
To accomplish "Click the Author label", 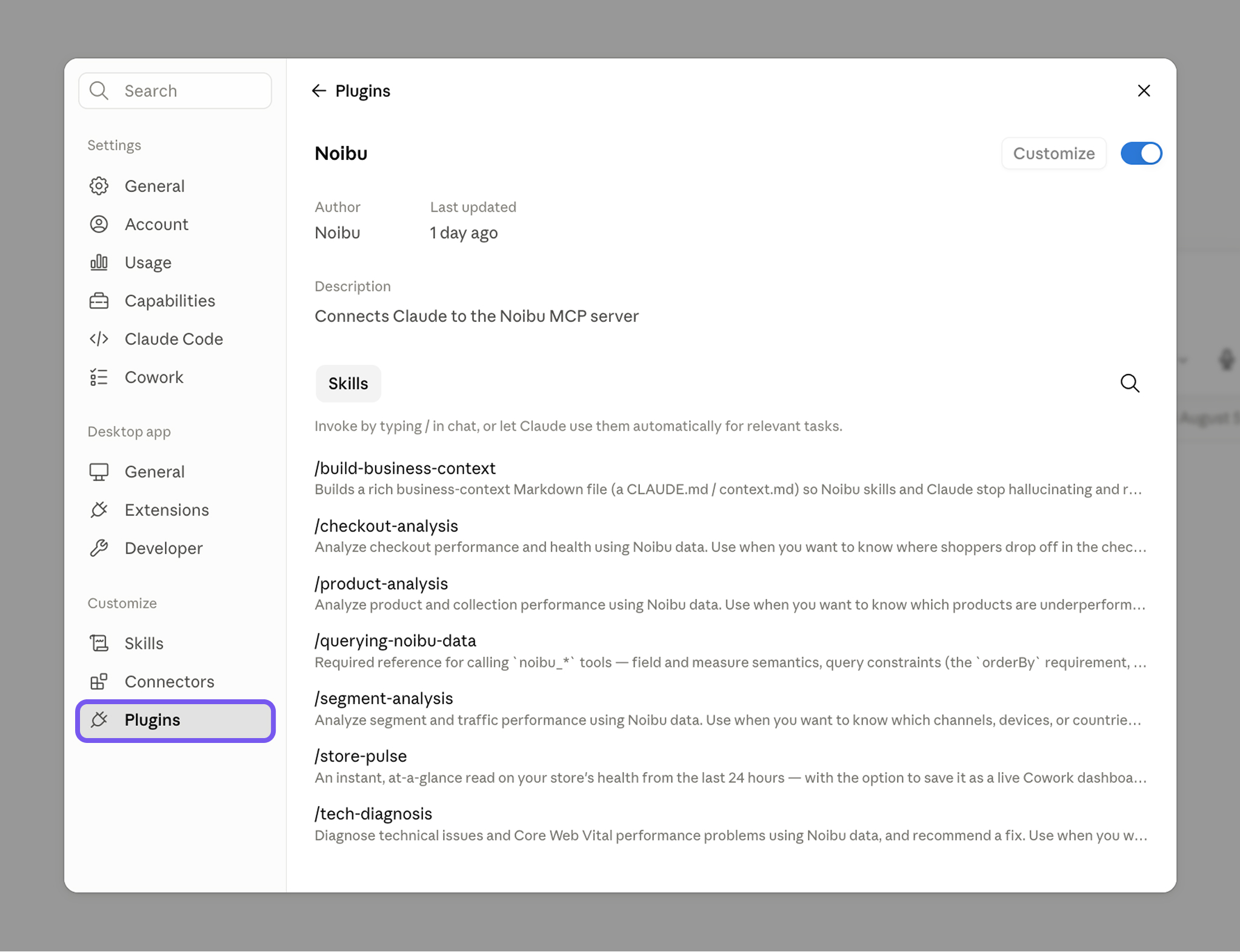I will (x=337, y=207).
